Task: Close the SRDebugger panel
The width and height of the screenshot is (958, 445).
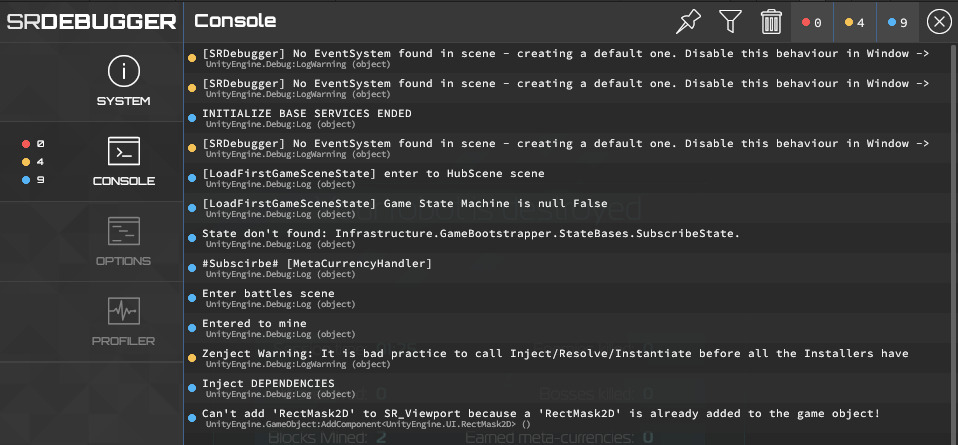Action: coord(939,22)
